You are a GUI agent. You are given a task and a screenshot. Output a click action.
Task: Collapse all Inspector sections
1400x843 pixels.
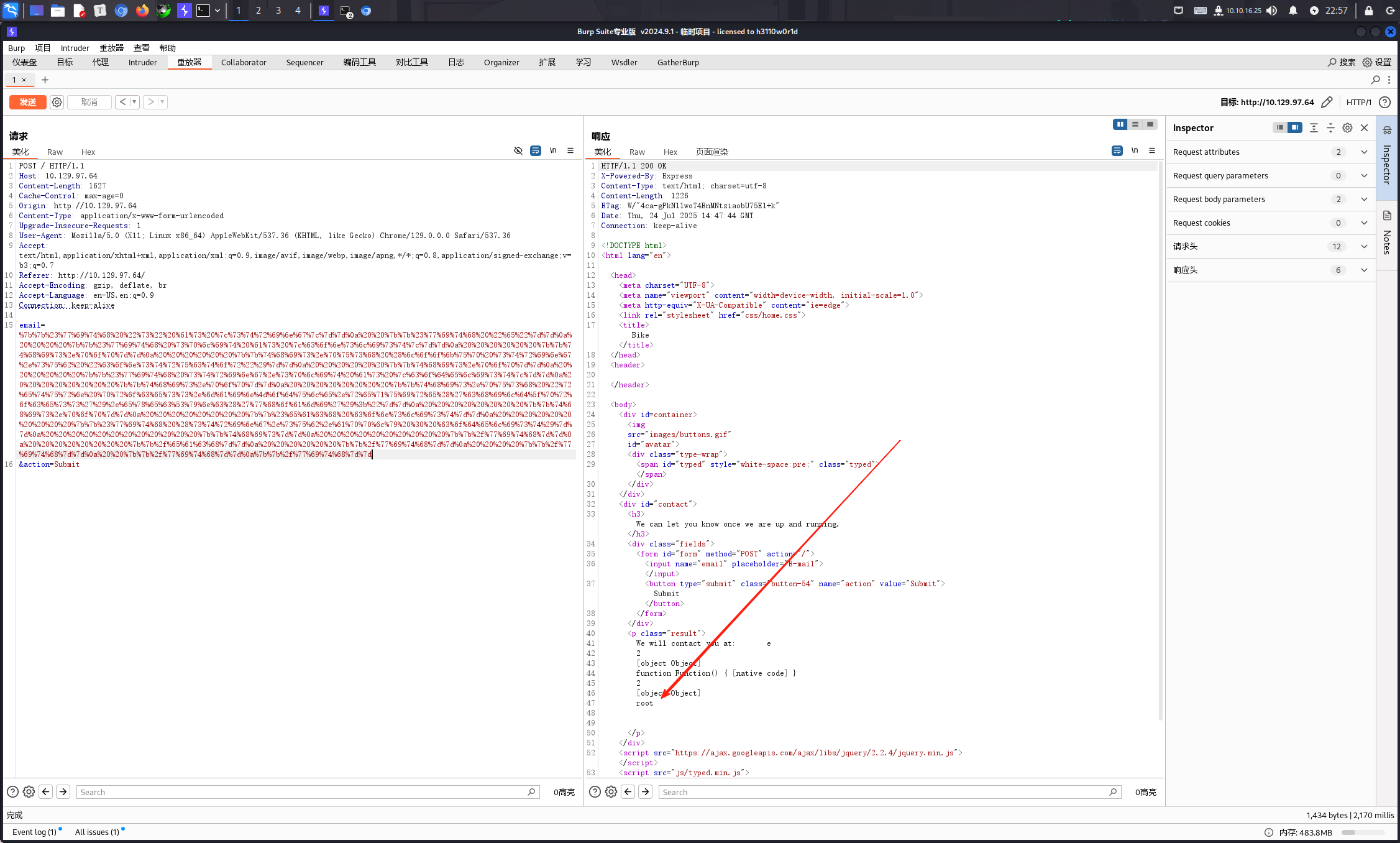tap(1330, 127)
